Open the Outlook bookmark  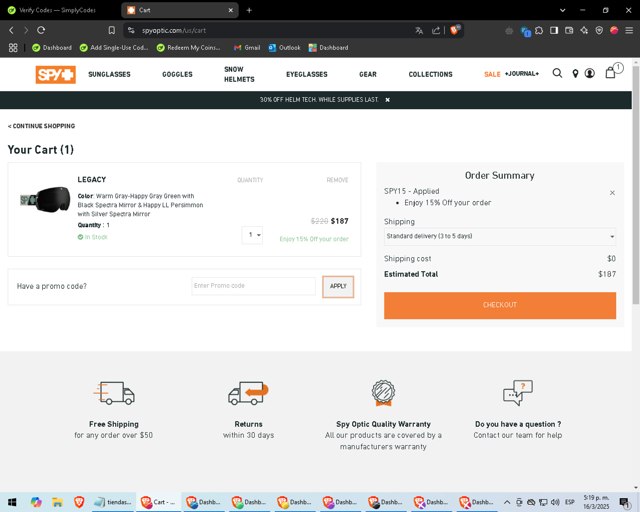(284, 48)
